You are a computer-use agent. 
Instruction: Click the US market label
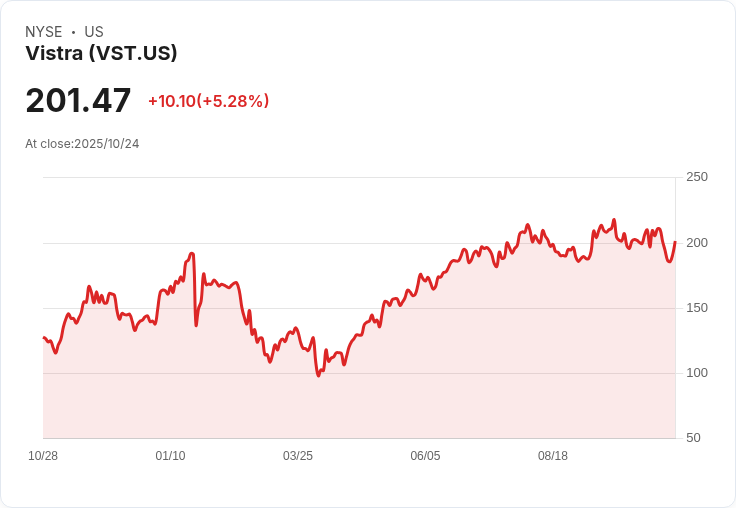(94, 32)
